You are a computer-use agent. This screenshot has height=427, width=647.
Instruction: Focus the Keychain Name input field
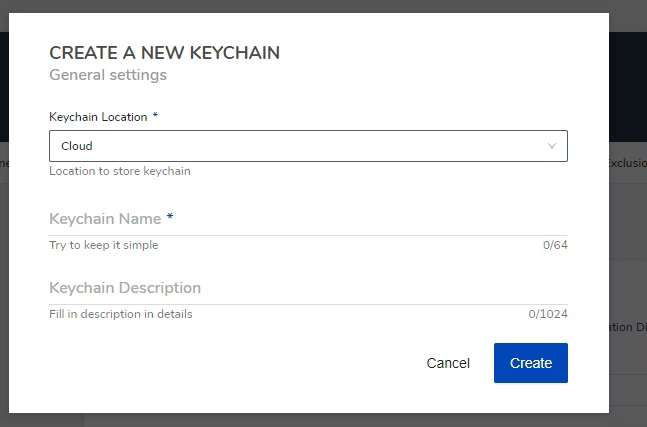tap(308, 219)
